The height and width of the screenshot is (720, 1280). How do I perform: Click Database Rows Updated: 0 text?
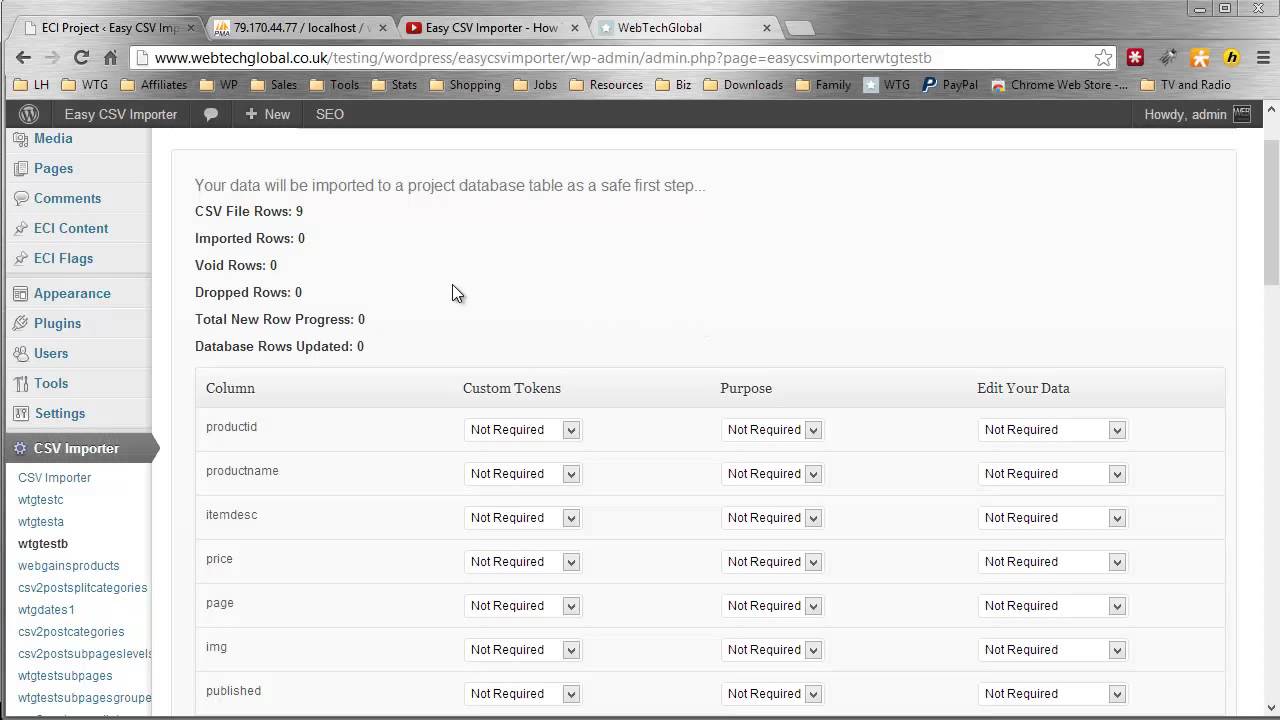[x=279, y=346]
